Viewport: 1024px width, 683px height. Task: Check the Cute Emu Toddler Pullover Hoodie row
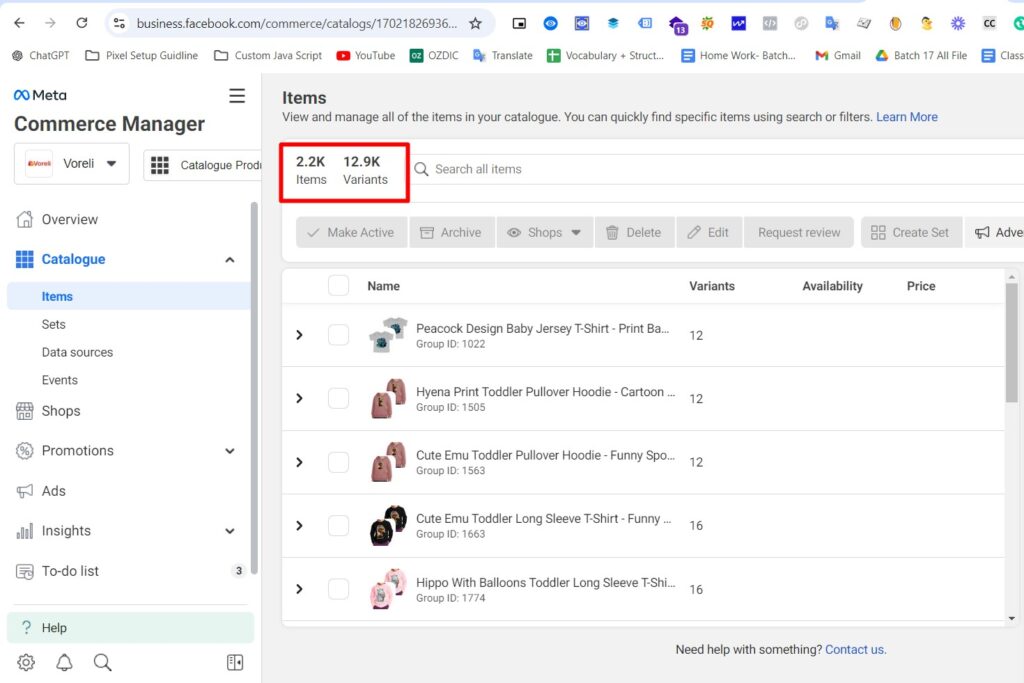click(338, 462)
